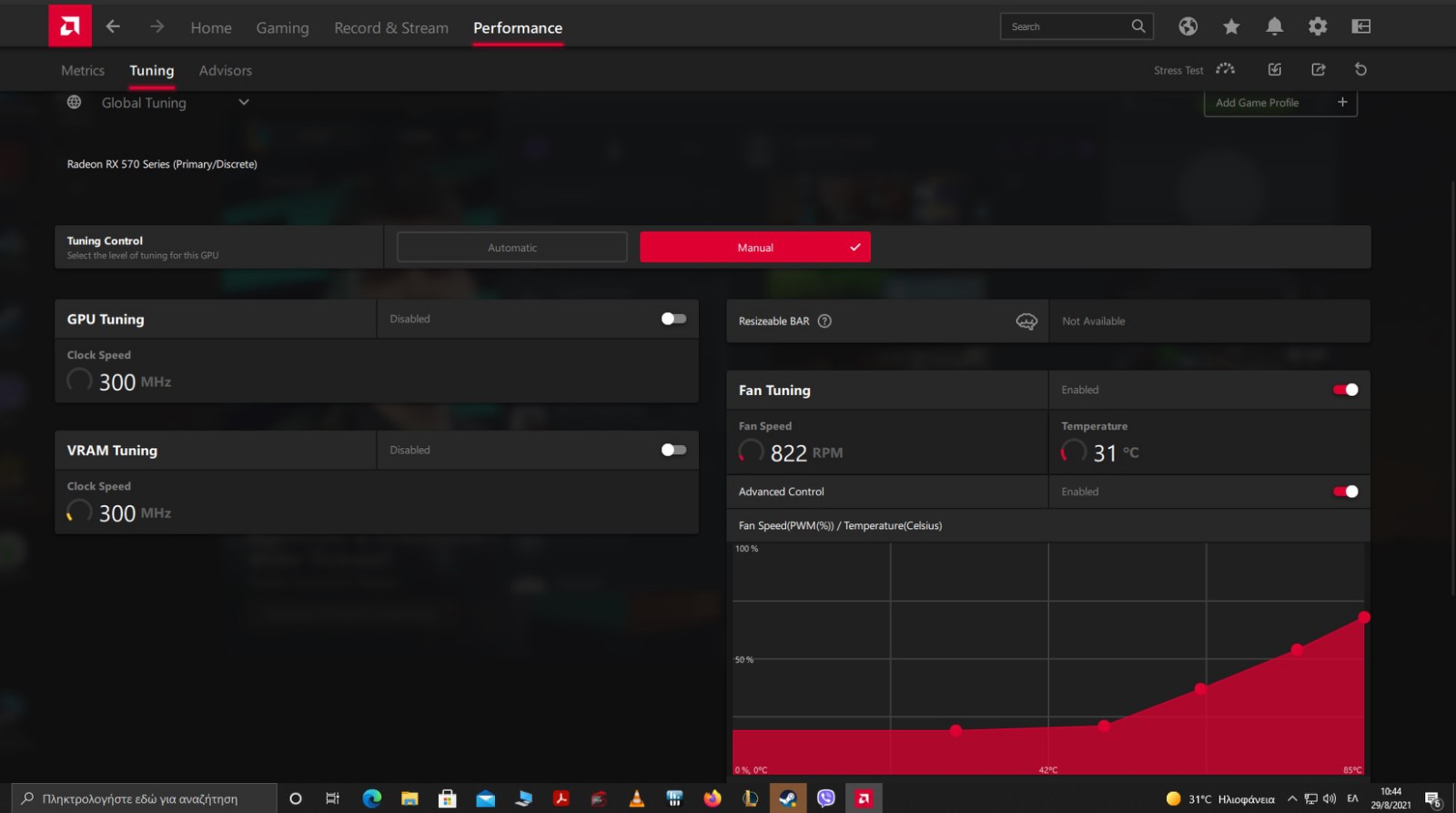Open settings gear icon
Viewport: 1456px width, 813px height.
pyautogui.click(x=1317, y=26)
